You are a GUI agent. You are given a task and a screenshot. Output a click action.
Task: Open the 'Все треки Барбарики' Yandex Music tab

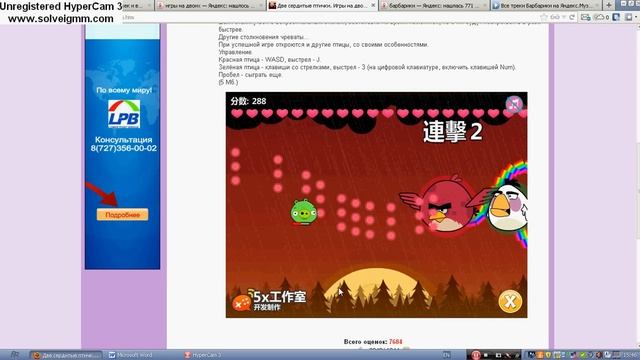coord(546,5)
